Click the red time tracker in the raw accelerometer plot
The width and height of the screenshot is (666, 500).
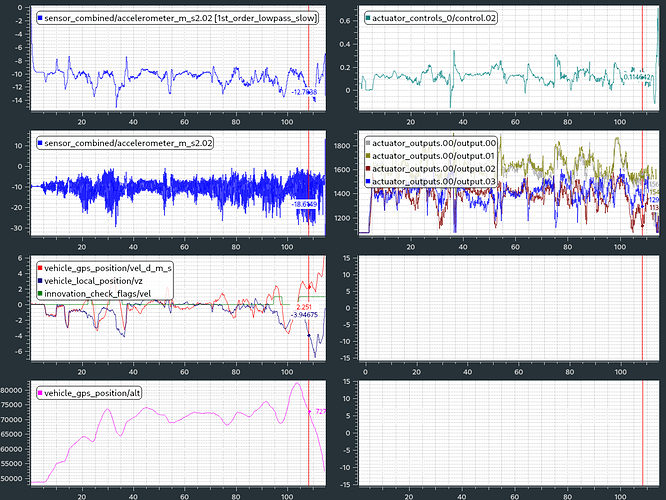[309, 183]
